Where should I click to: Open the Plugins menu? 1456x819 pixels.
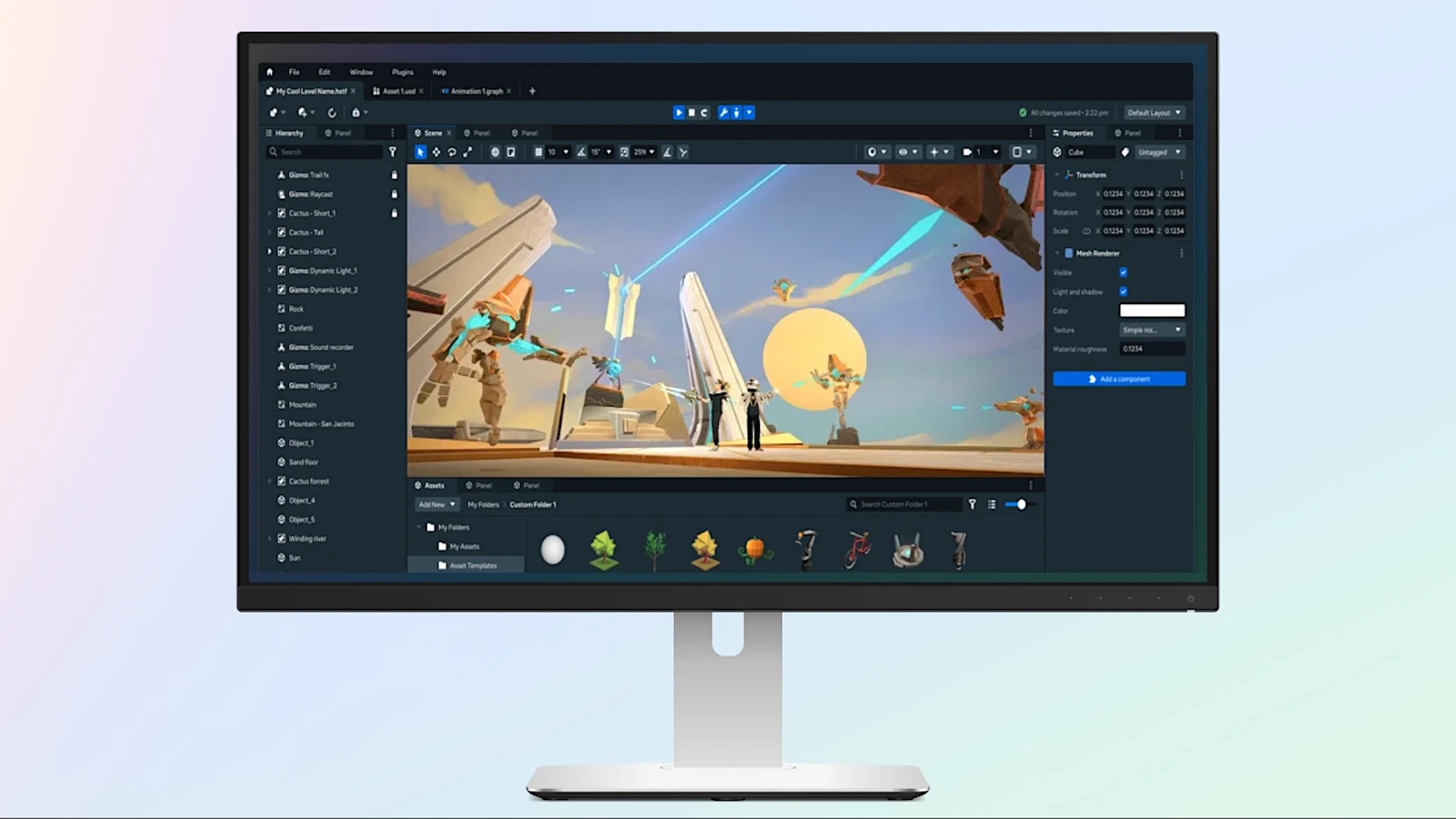pos(401,72)
